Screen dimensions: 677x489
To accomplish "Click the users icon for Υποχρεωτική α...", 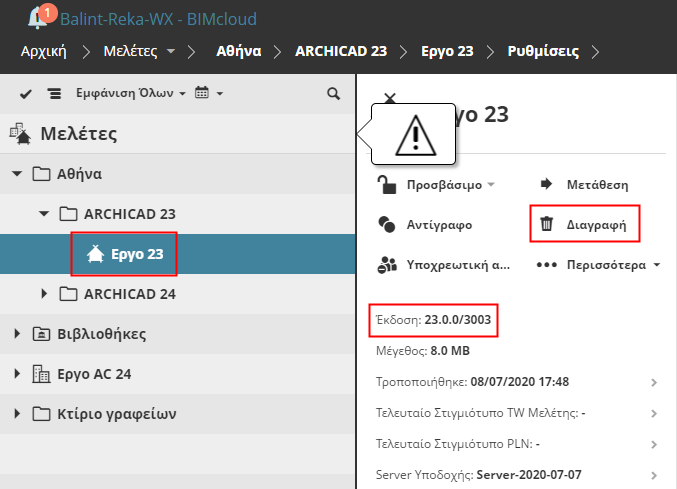I will (x=387, y=265).
